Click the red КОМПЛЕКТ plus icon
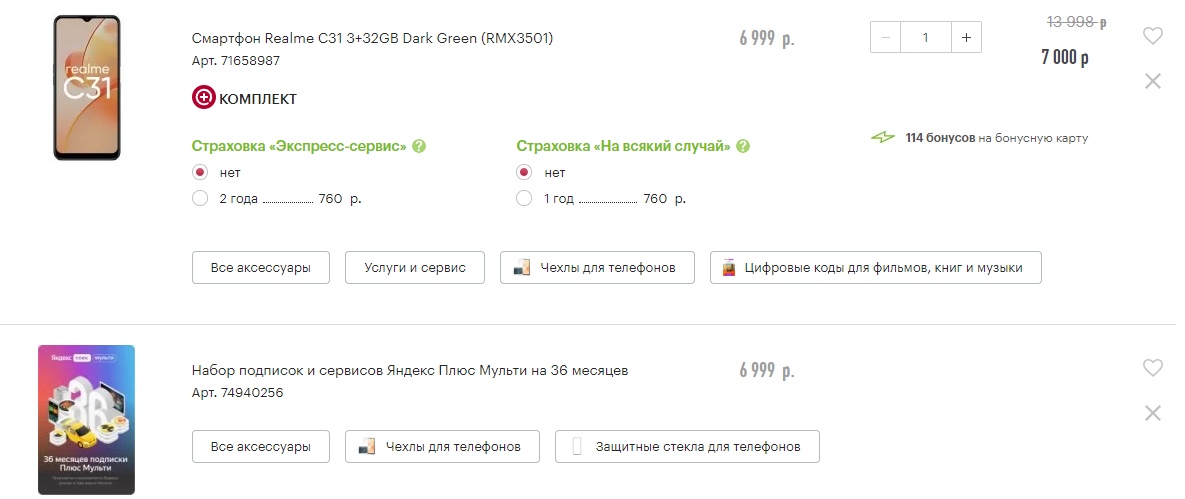The image size is (1185, 499). (x=203, y=98)
